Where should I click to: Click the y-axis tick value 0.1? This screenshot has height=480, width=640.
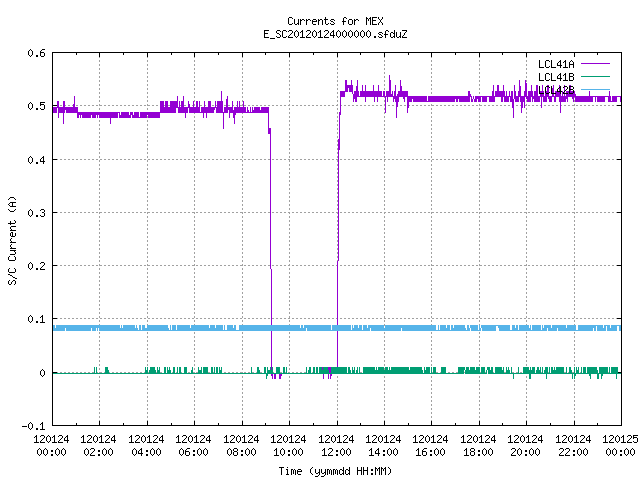[36, 319]
